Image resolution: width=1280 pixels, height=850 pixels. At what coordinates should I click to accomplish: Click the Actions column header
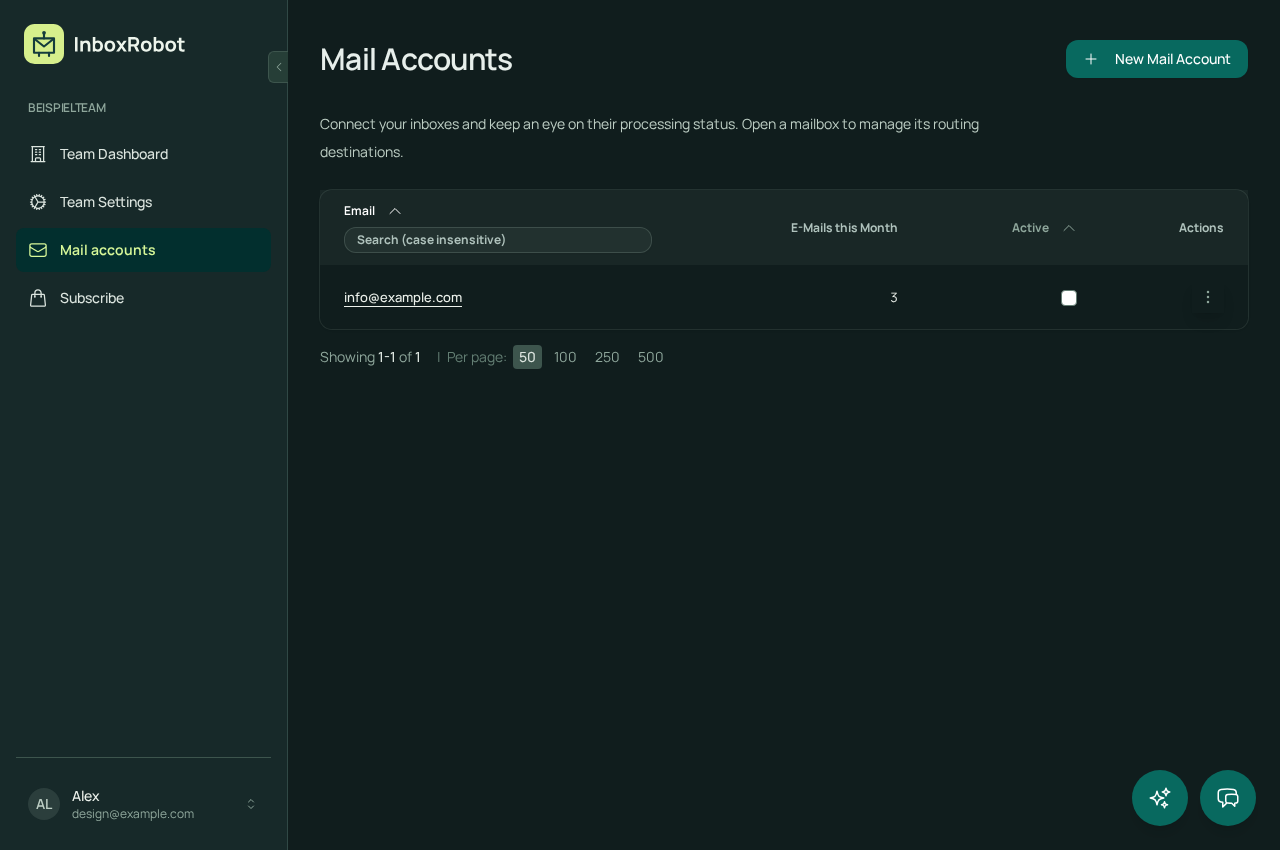coord(1201,228)
